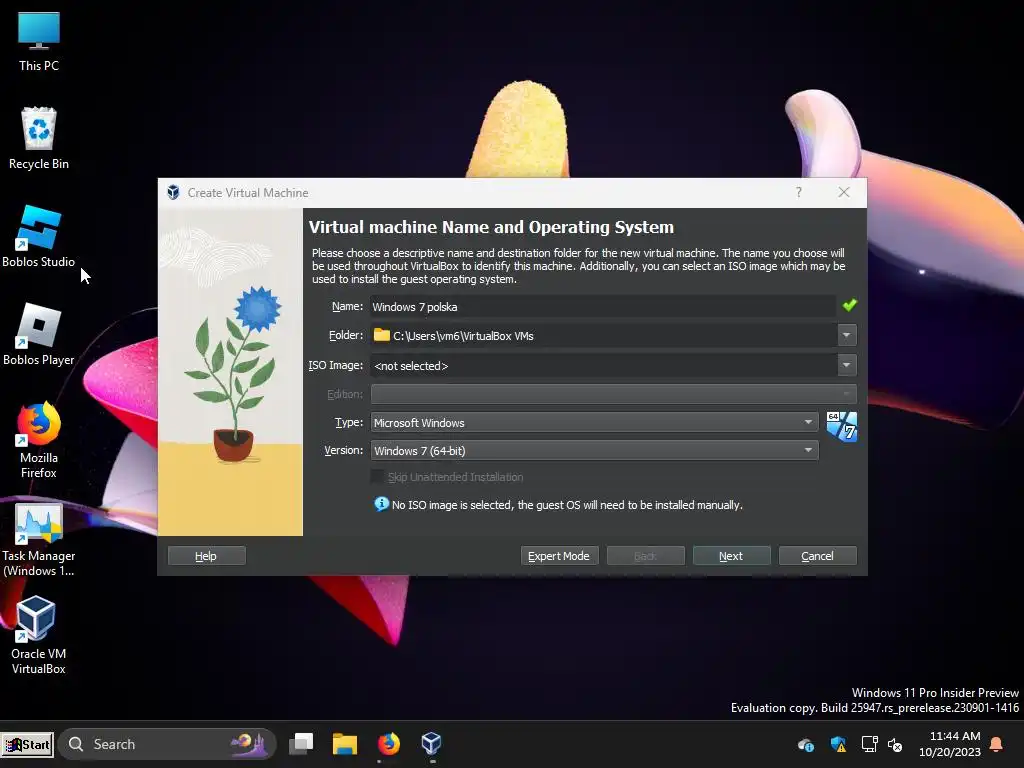This screenshot has width=1024, height=768.
Task: Click the OneDrive cloud tray icon
Action: 806,744
